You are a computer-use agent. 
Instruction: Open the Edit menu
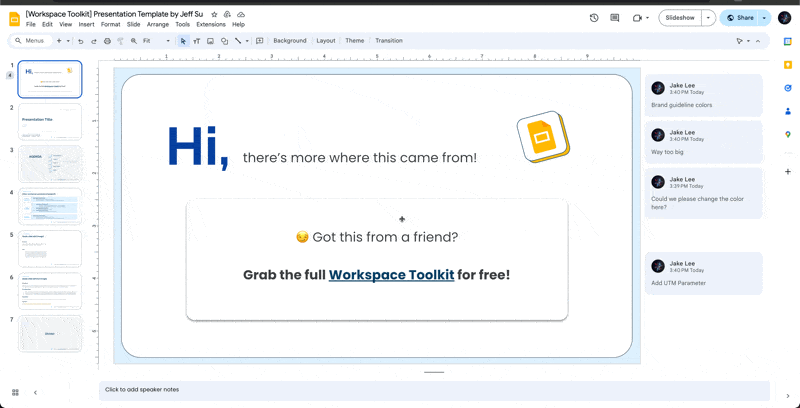pyautogui.click(x=47, y=24)
